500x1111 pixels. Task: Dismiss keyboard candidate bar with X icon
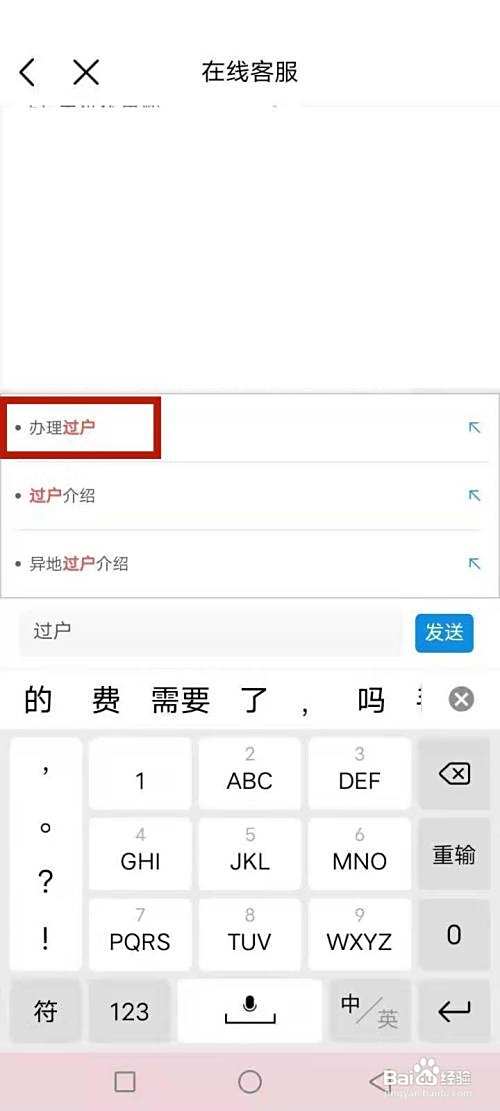pyautogui.click(x=461, y=700)
